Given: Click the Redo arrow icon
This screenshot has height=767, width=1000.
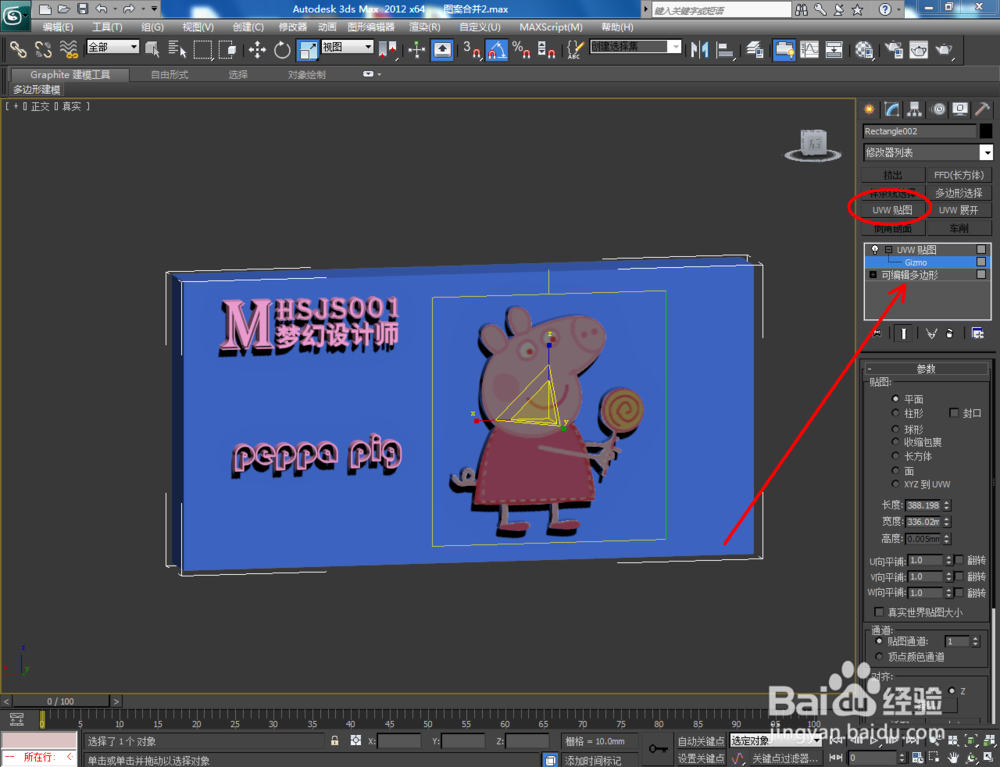Looking at the screenshot, I should pos(129,9).
